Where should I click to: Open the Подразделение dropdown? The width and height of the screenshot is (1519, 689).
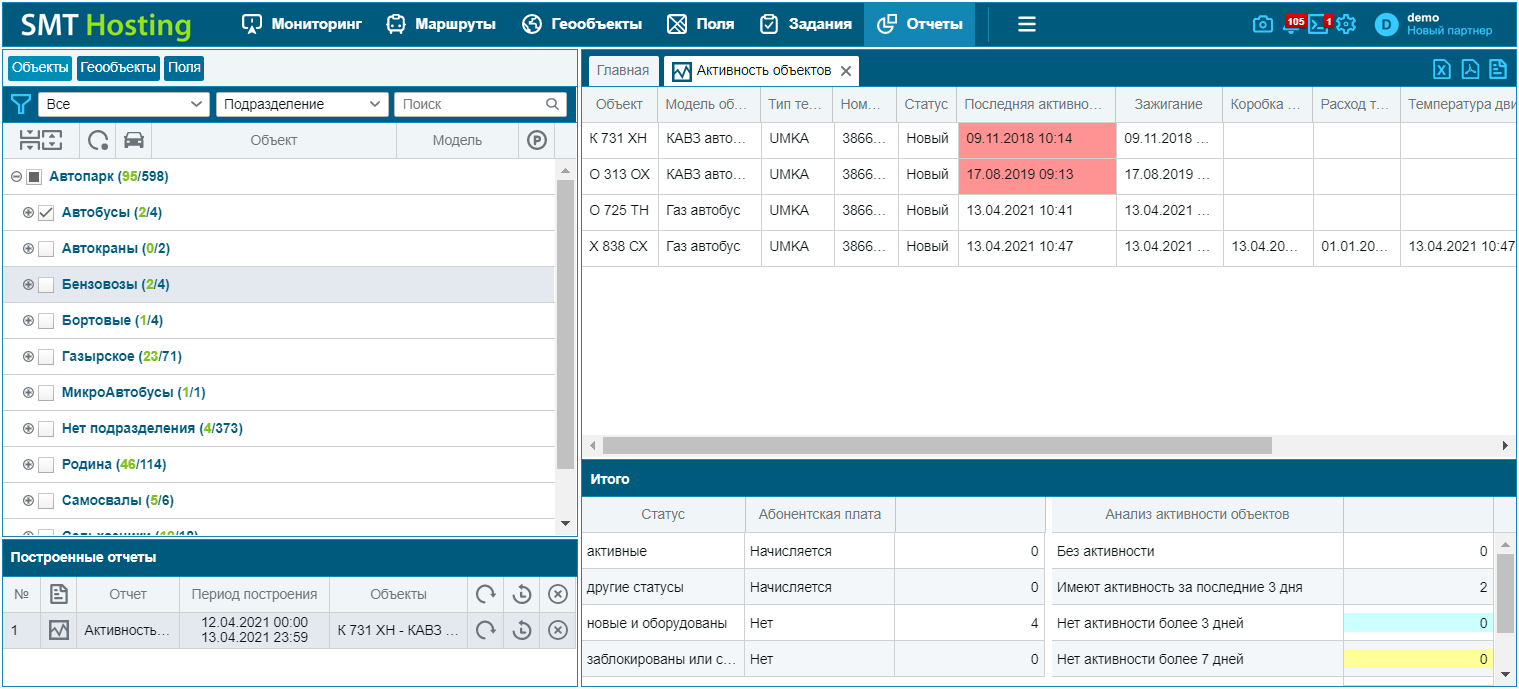click(302, 104)
